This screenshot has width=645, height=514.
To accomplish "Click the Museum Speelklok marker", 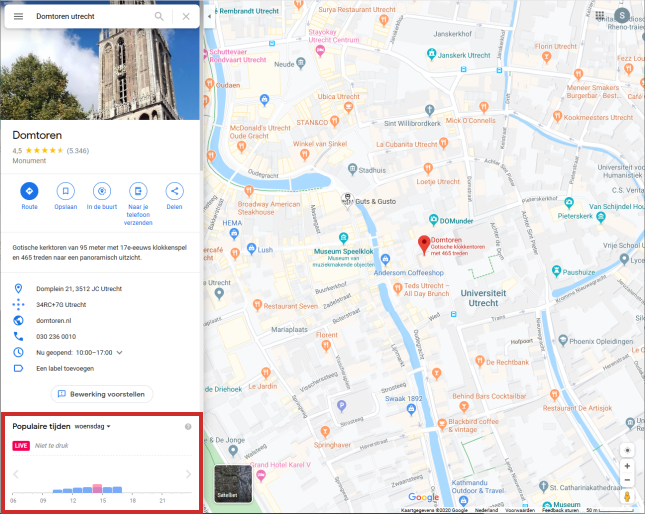I will (343, 237).
